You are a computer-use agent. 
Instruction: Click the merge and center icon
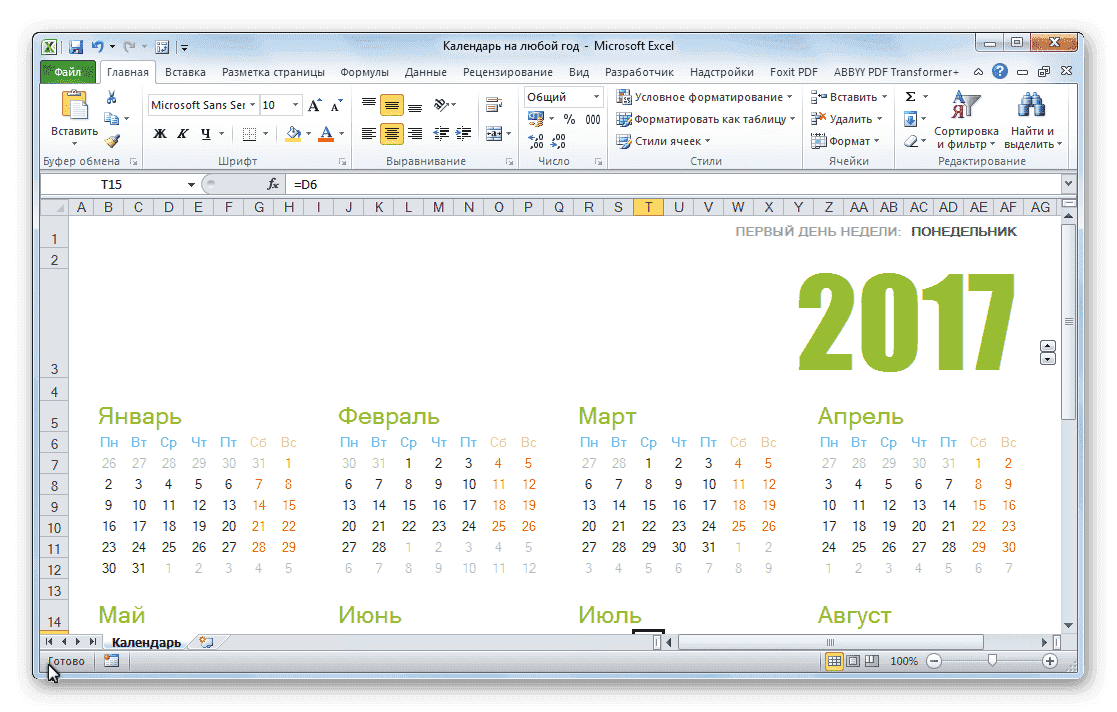pyautogui.click(x=494, y=132)
